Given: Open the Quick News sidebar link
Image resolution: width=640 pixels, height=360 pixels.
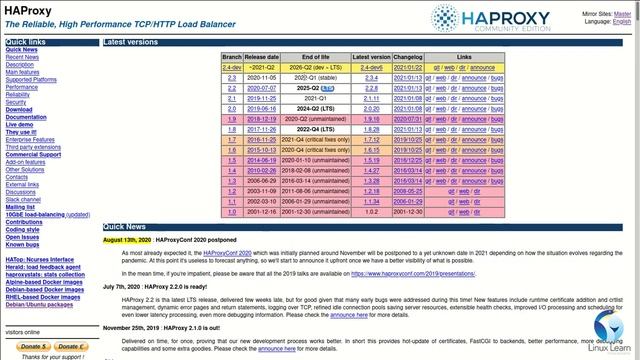Looking at the screenshot, I should tap(22, 50).
